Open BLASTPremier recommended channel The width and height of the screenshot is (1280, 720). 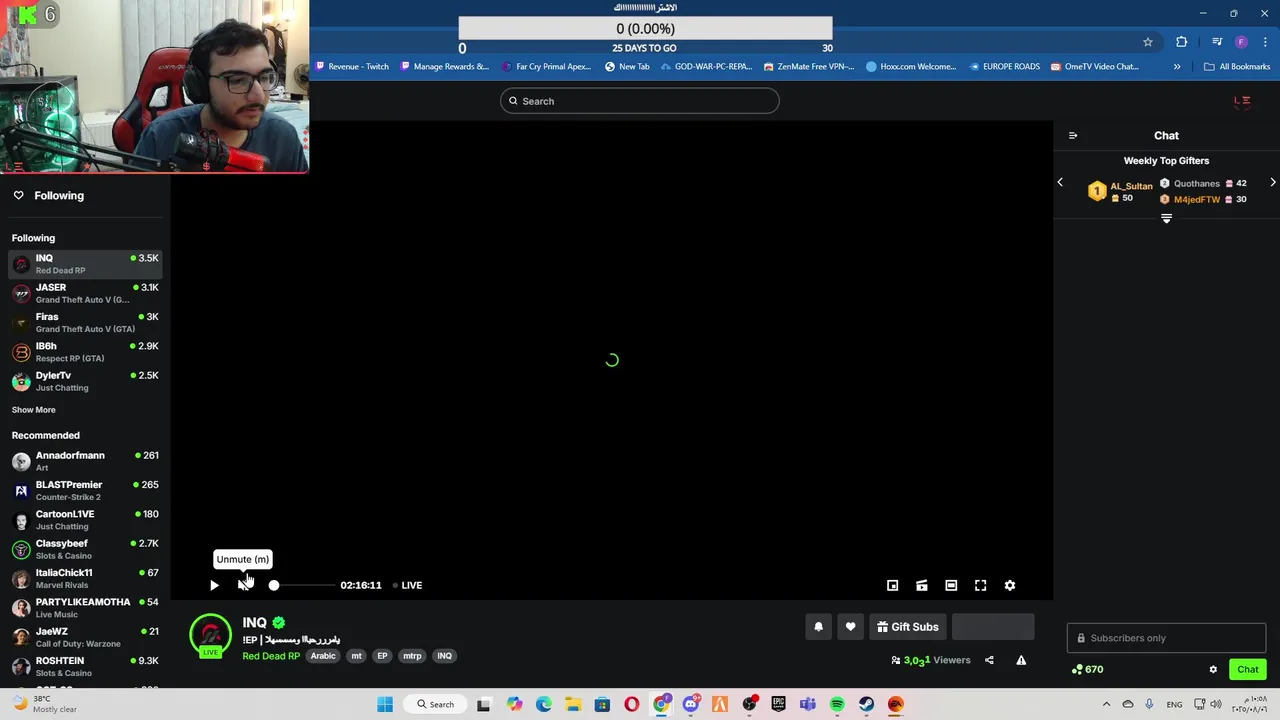point(86,490)
